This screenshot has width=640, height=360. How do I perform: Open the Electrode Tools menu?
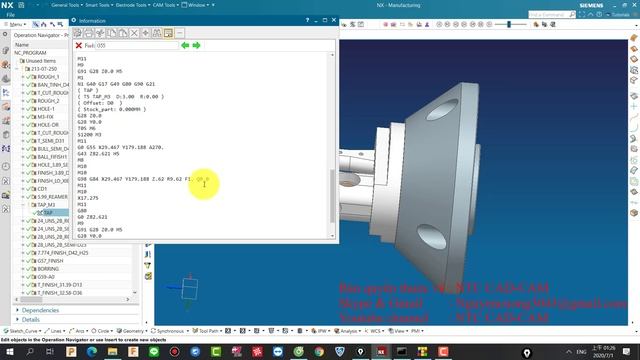point(133,5)
